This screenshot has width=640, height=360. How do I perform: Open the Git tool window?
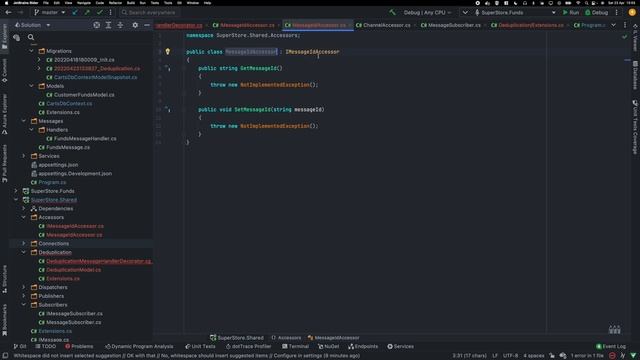20,347
